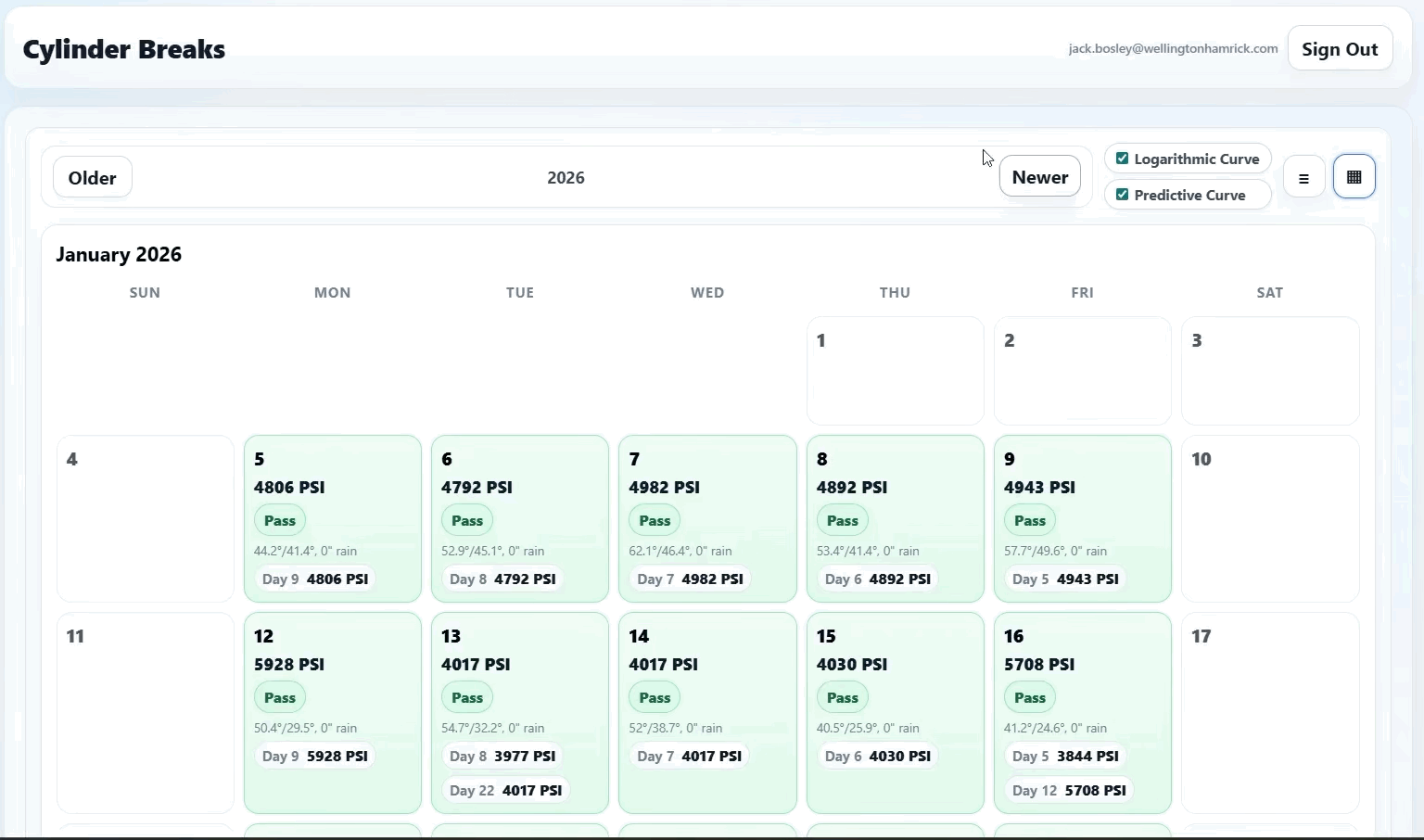
Task: Select the Day 6 4030 PSI chip
Action: [x=878, y=756]
